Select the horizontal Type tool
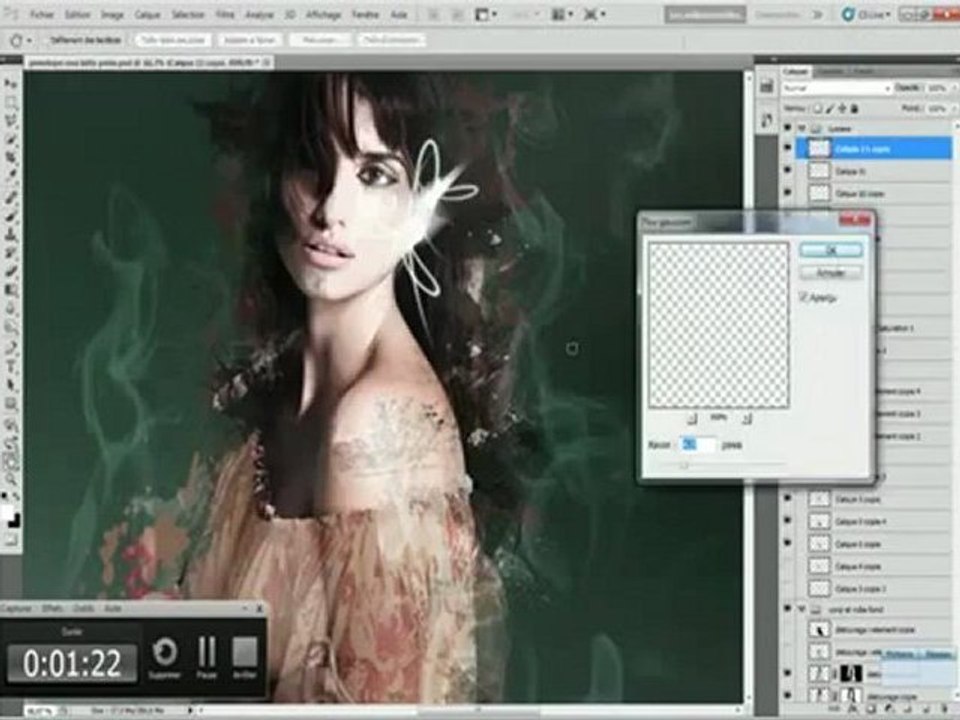The image size is (960, 720). click(x=12, y=366)
